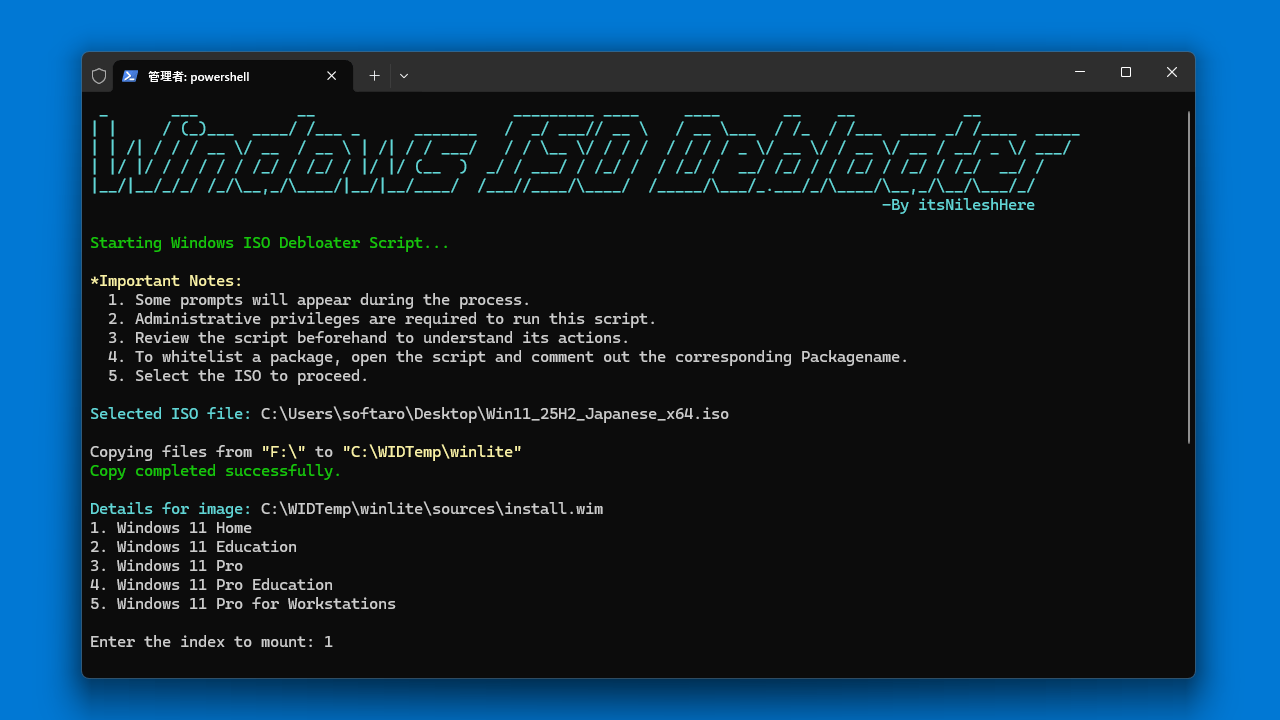The height and width of the screenshot is (720, 1280).
Task: Close the powershell tab with its X
Action: point(331,75)
